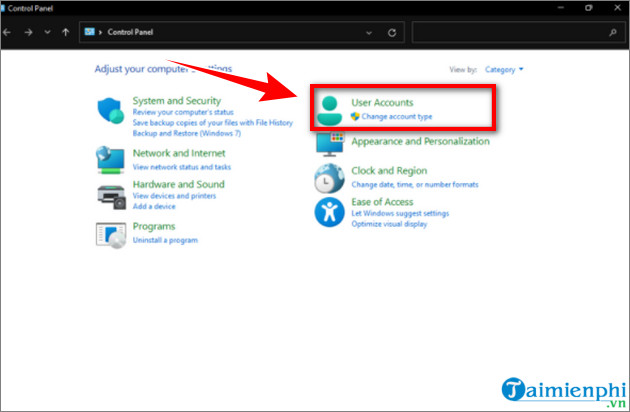Viewport: 630px width, 412px height.
Task: Click Let Windows suggest settings
Action: coord(400,213)
